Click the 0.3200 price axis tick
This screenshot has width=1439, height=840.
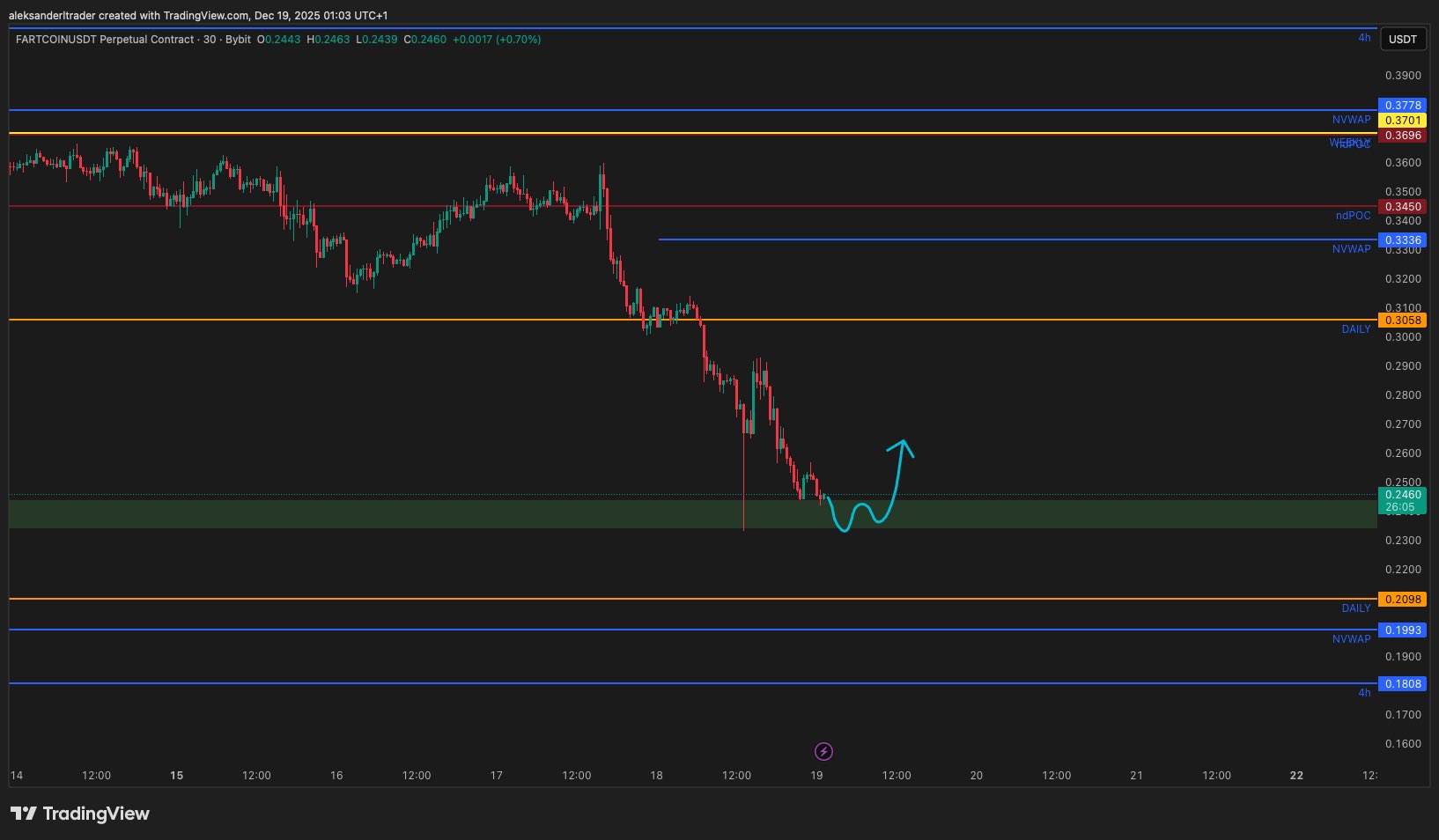[1403, 279]
